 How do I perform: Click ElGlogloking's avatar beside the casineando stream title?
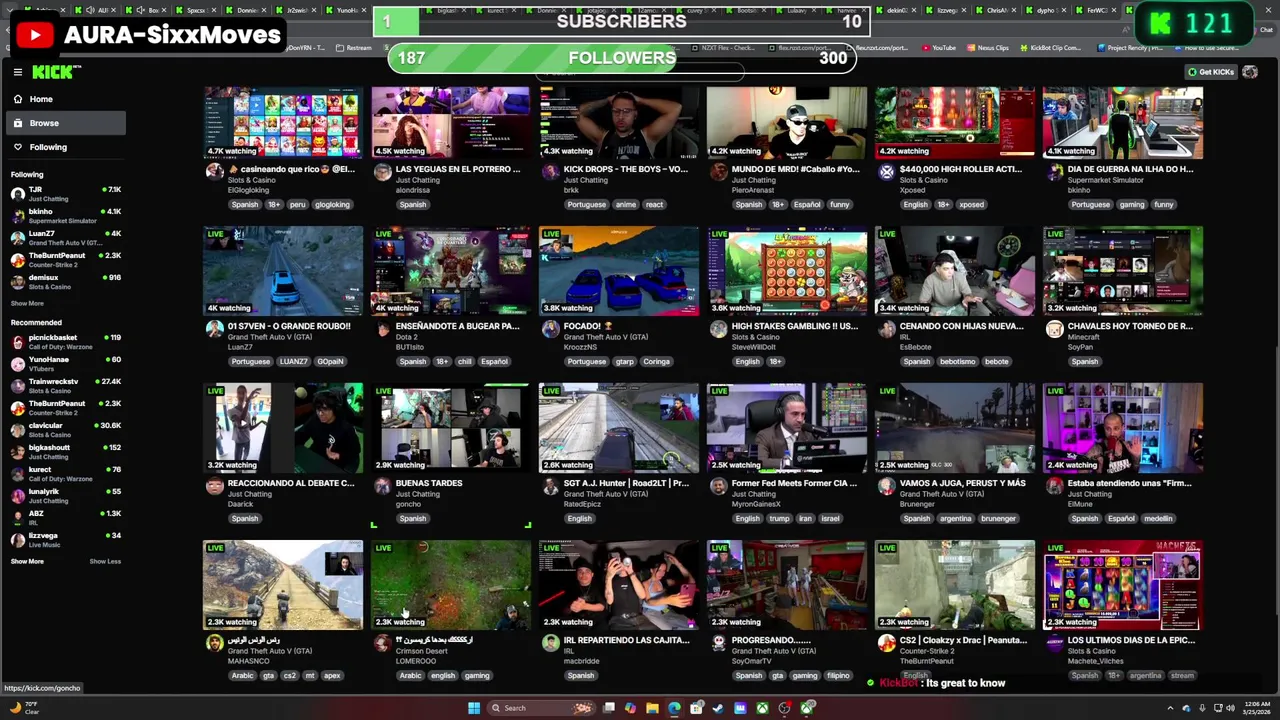coord(214,172)
